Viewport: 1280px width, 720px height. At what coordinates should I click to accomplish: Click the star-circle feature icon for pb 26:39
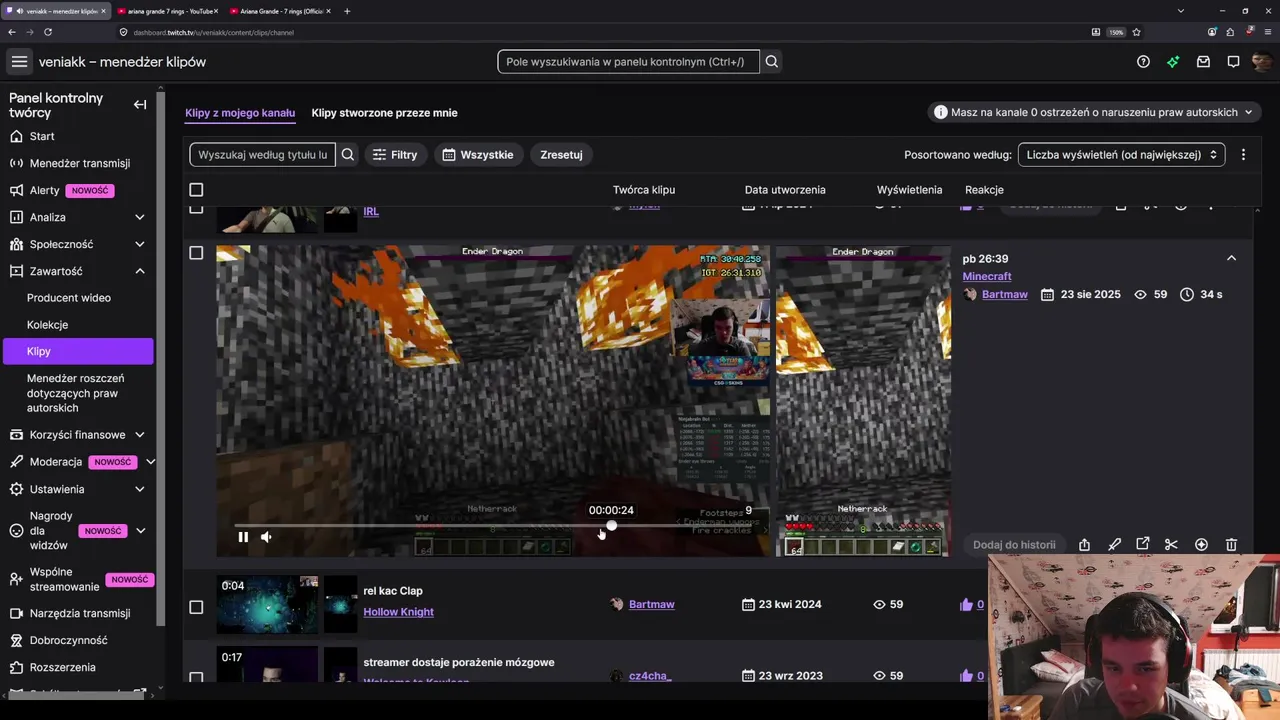[x=1201, y=545]
